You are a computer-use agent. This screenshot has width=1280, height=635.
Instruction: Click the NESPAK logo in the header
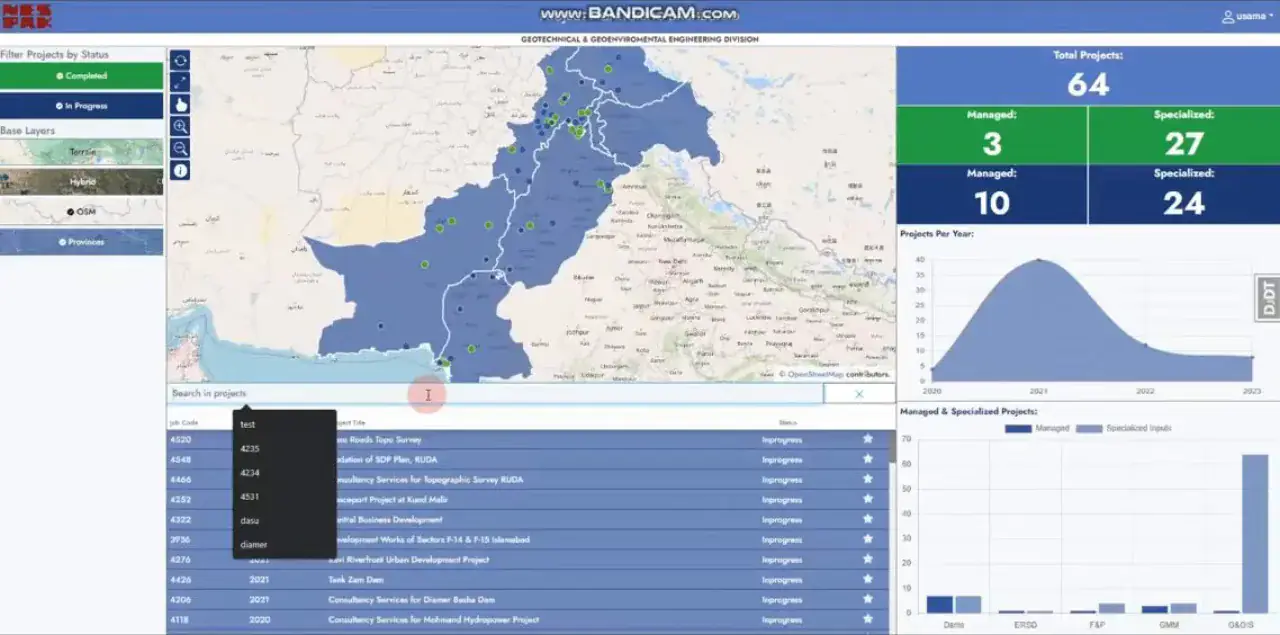(27, 16)
